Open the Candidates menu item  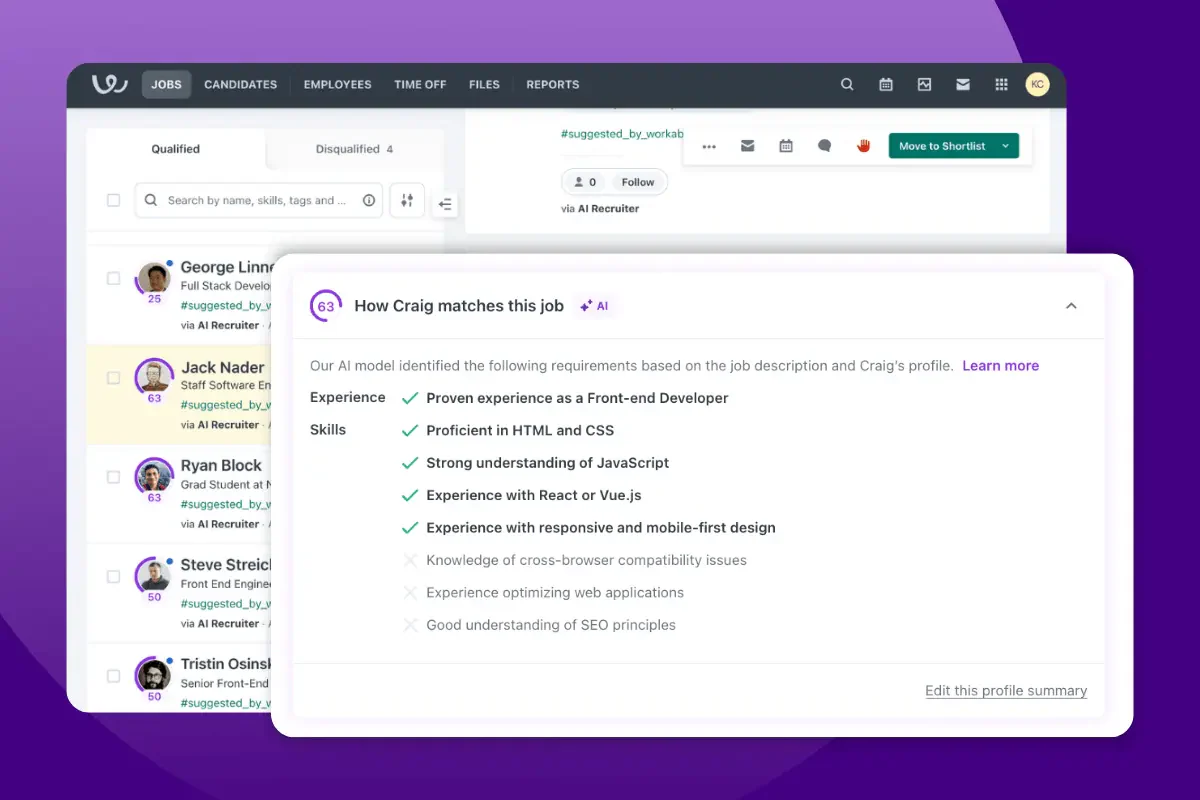tap(241, 85)
